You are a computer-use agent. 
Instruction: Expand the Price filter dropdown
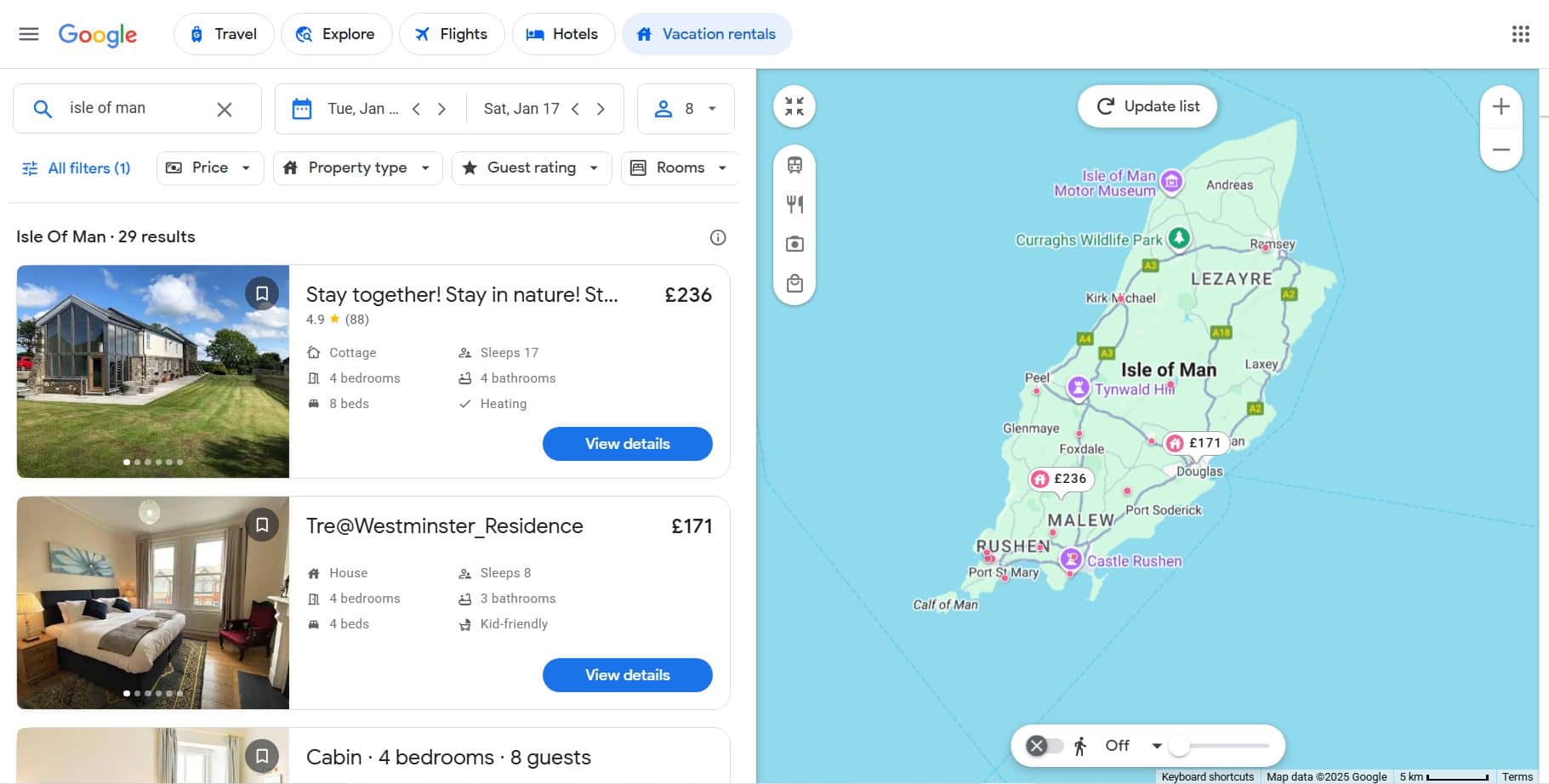tap(210, 168)
